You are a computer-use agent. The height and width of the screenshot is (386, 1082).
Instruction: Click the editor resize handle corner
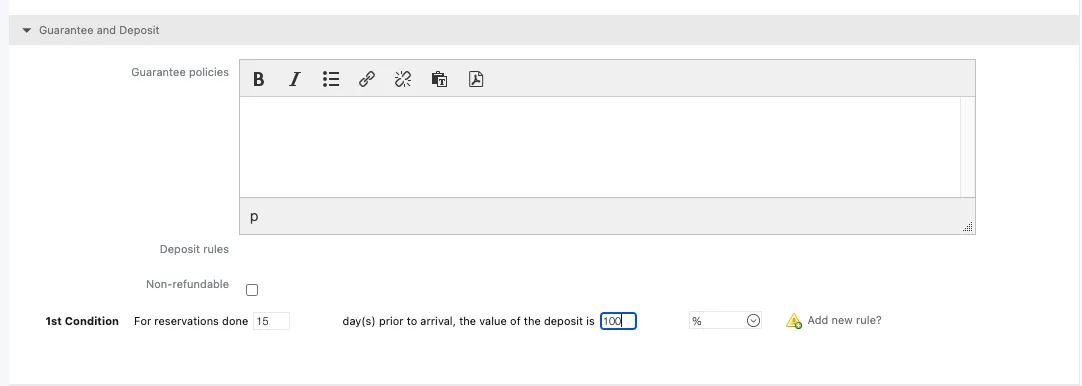(967, 226)
